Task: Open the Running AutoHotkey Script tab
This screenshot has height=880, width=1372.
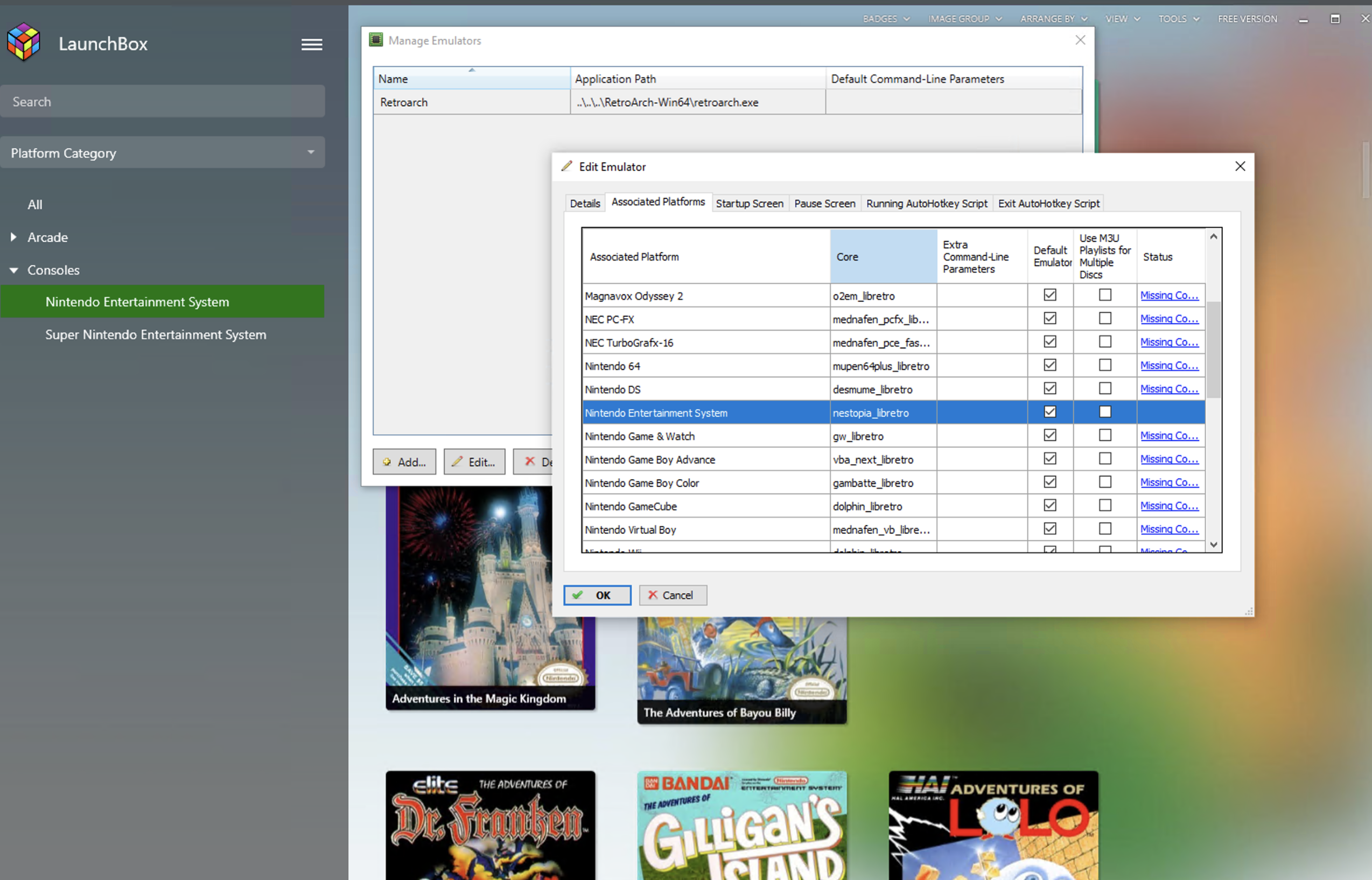Action: click(927, 204)
